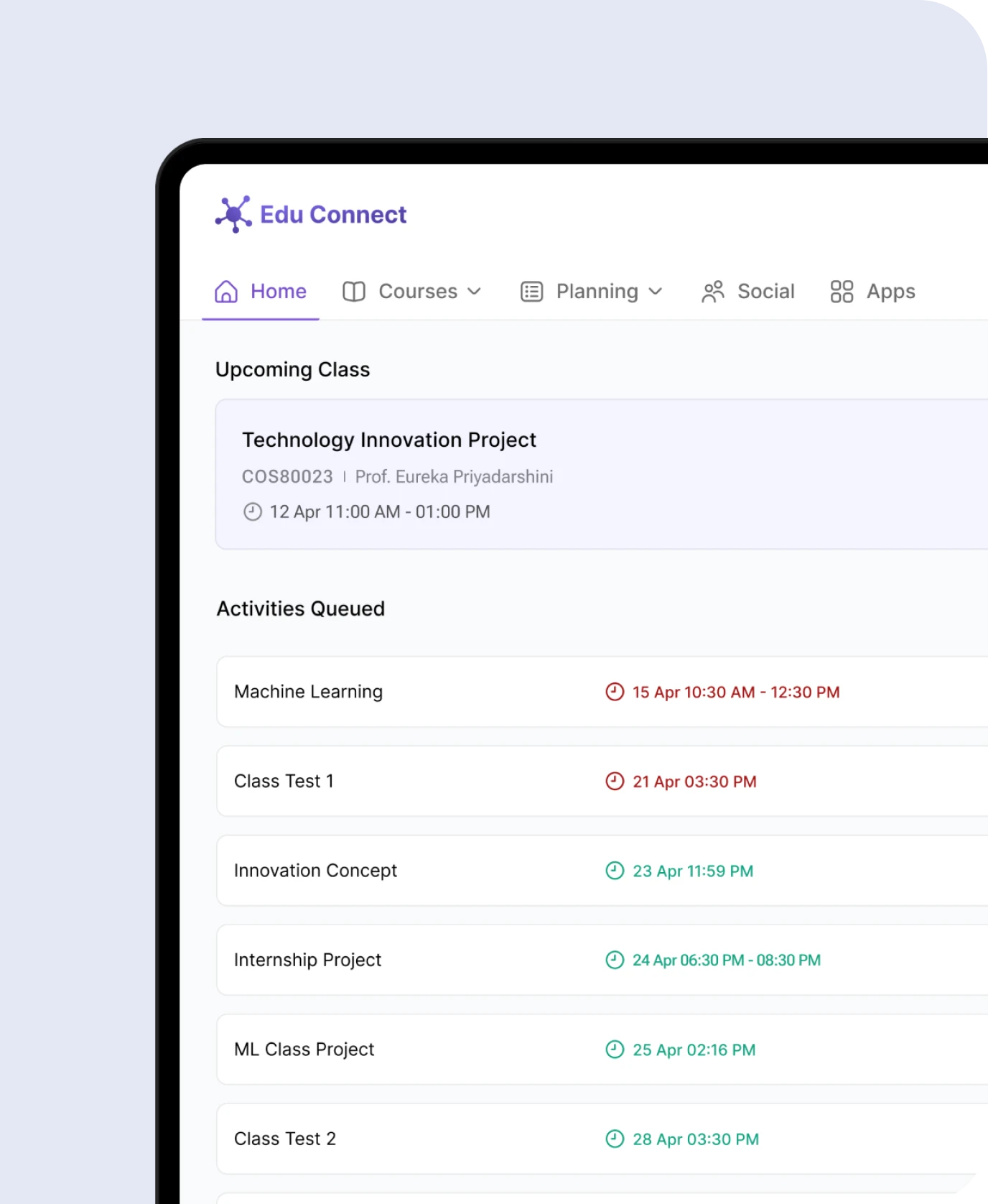Click the clock icon in Upcoming Class card

tap(253, 511)
